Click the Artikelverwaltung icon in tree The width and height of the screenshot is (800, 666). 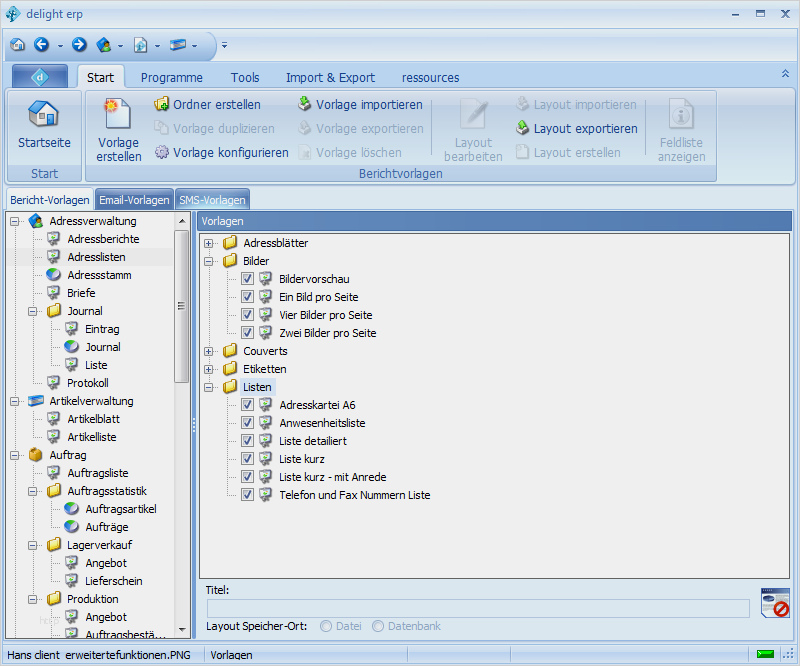36,401
